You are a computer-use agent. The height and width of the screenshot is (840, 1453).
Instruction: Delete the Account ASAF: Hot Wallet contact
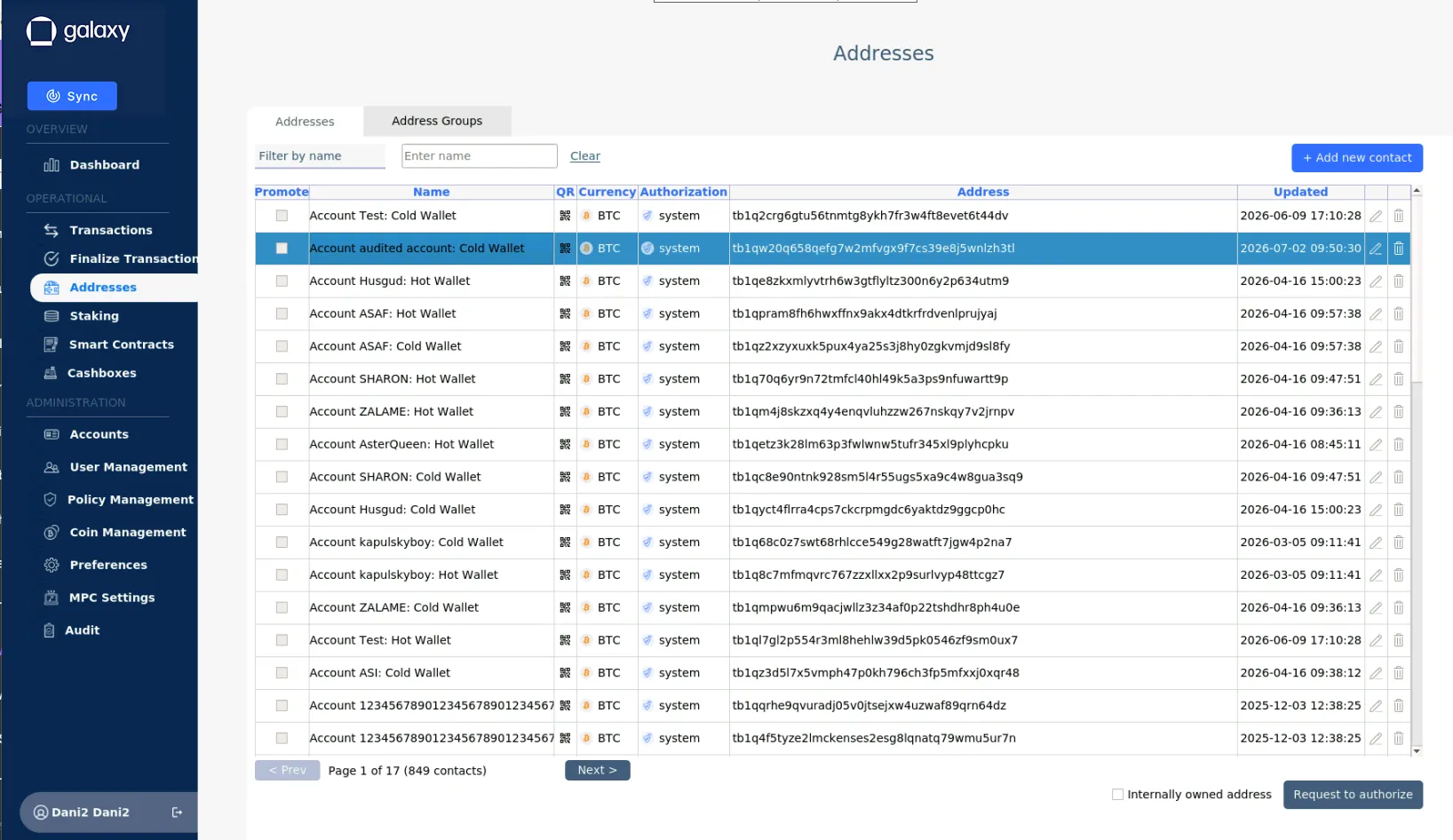coord(1399,313)
